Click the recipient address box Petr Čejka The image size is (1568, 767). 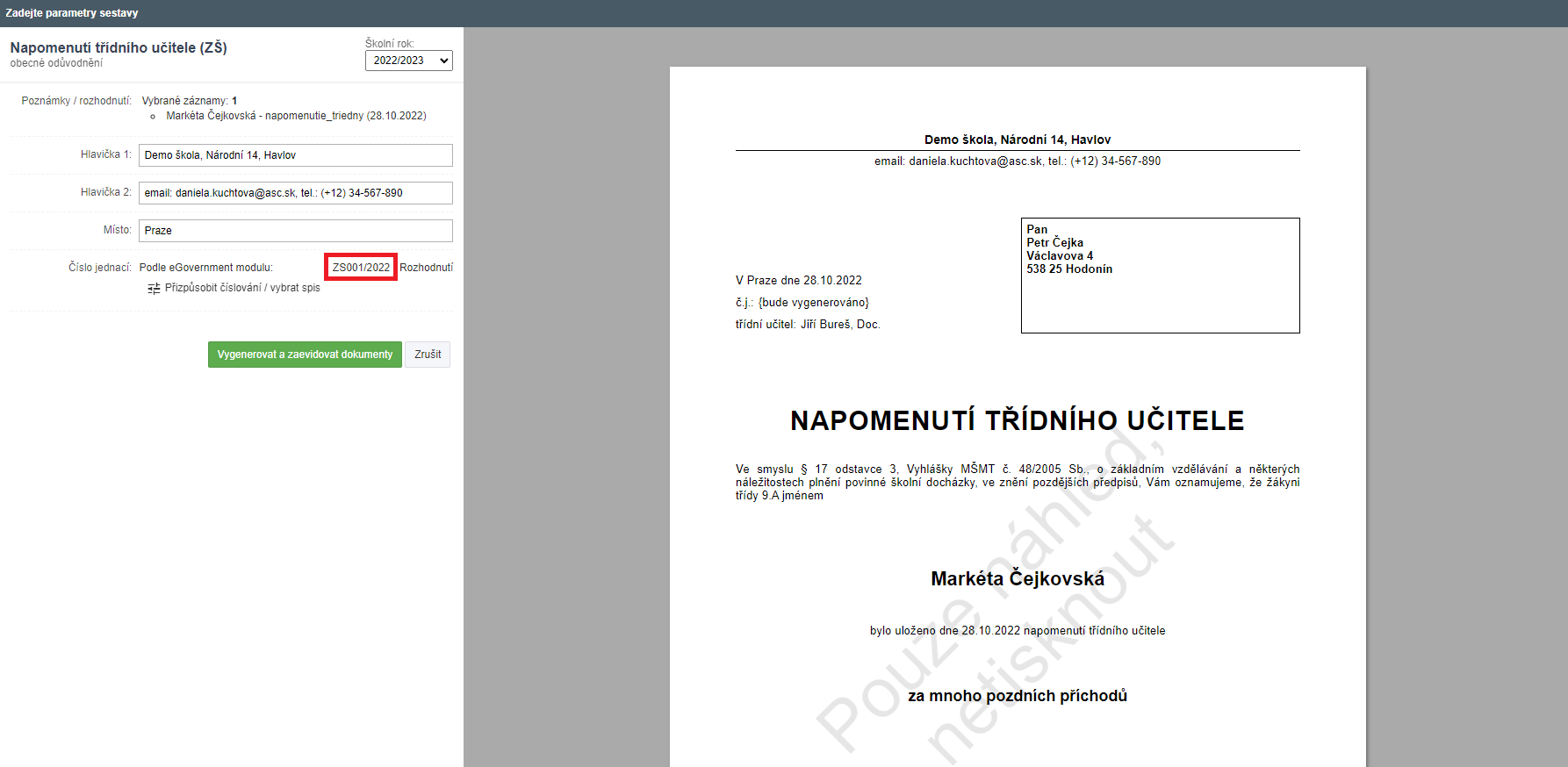pos(1160,276)
